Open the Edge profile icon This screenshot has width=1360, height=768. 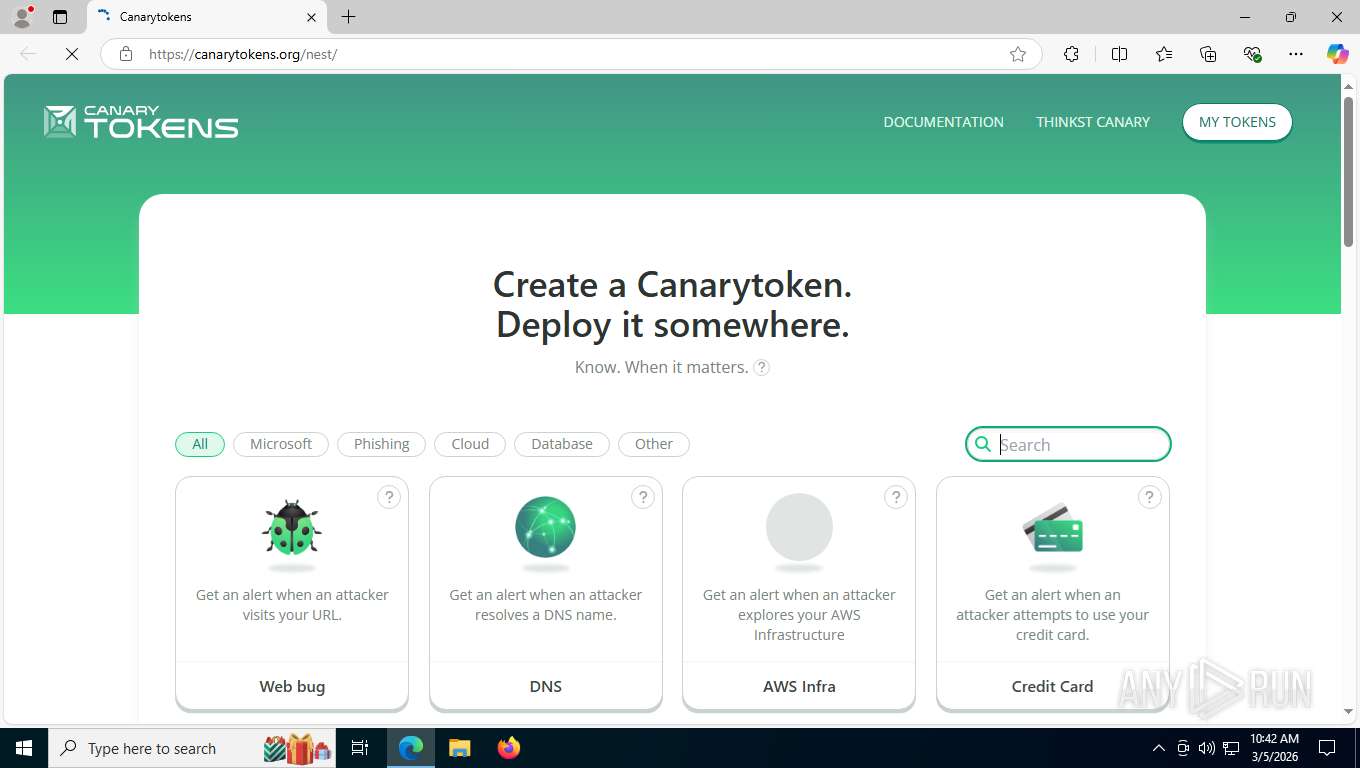(x=22, y=17)
